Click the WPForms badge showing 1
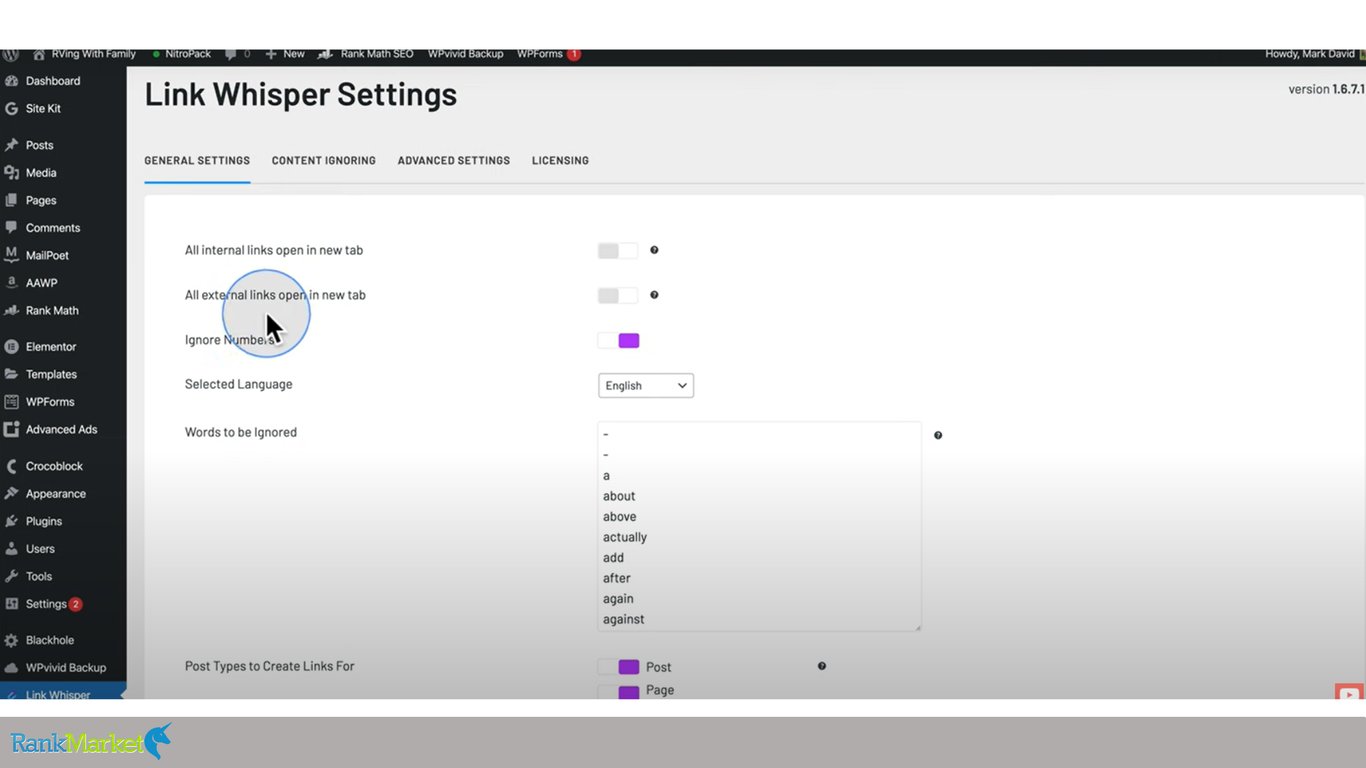This screenshot has width=1366, height=768. (x=574, y=54)
